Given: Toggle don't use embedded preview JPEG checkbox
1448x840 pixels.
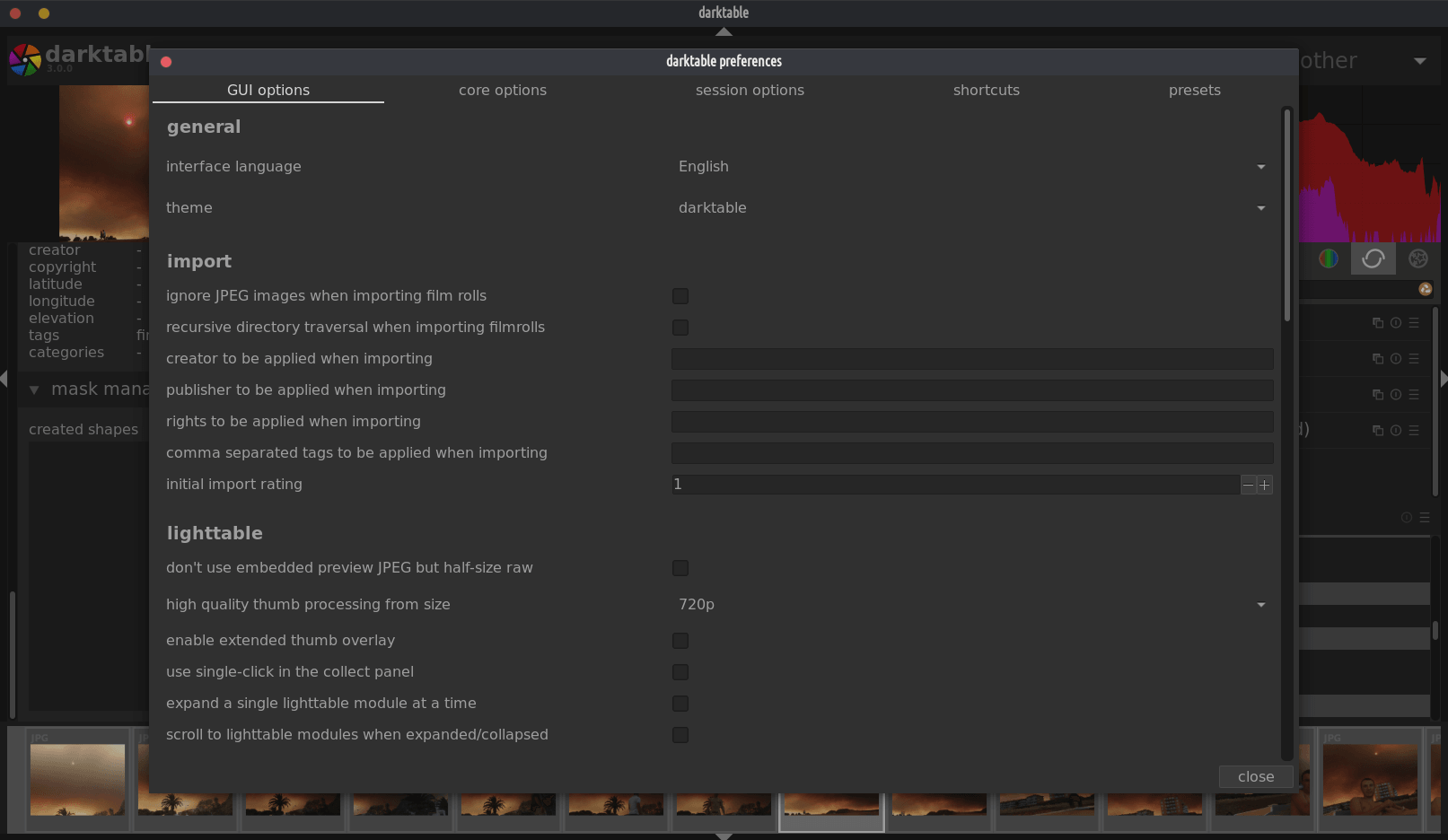Looking at the screenshot, I should pos(680,568).
